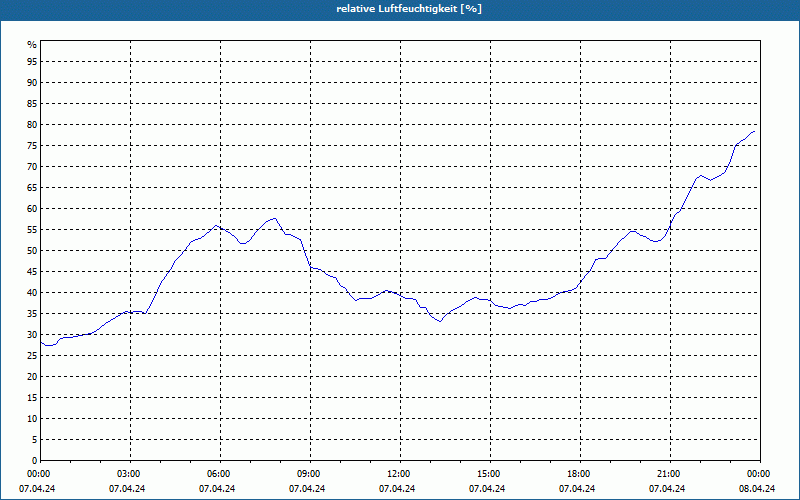Click the curve's final point near 78%
This screenshot has width=800, height=500.
click(x=754, y=132)
